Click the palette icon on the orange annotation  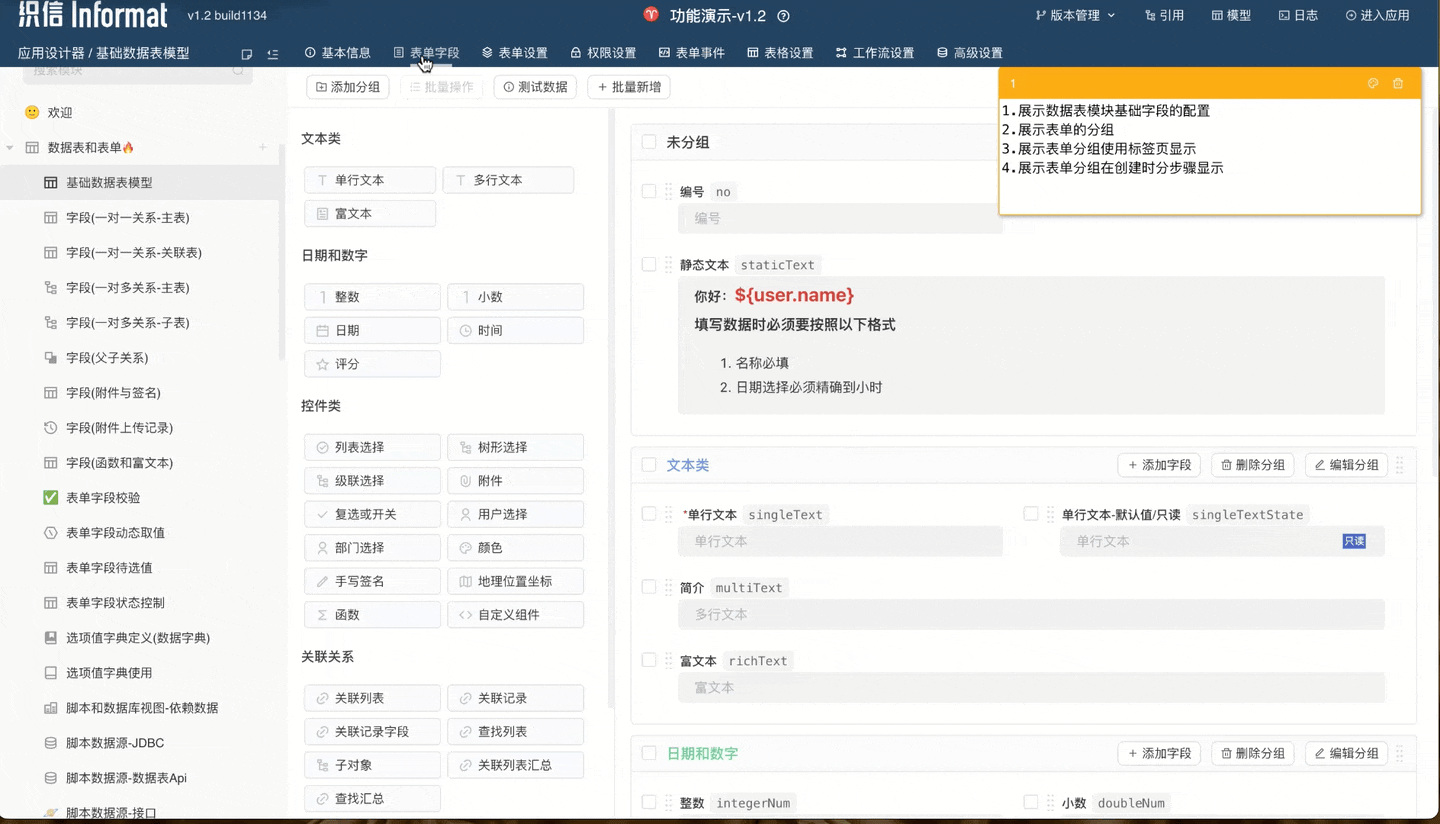[x=1373, y=84]
